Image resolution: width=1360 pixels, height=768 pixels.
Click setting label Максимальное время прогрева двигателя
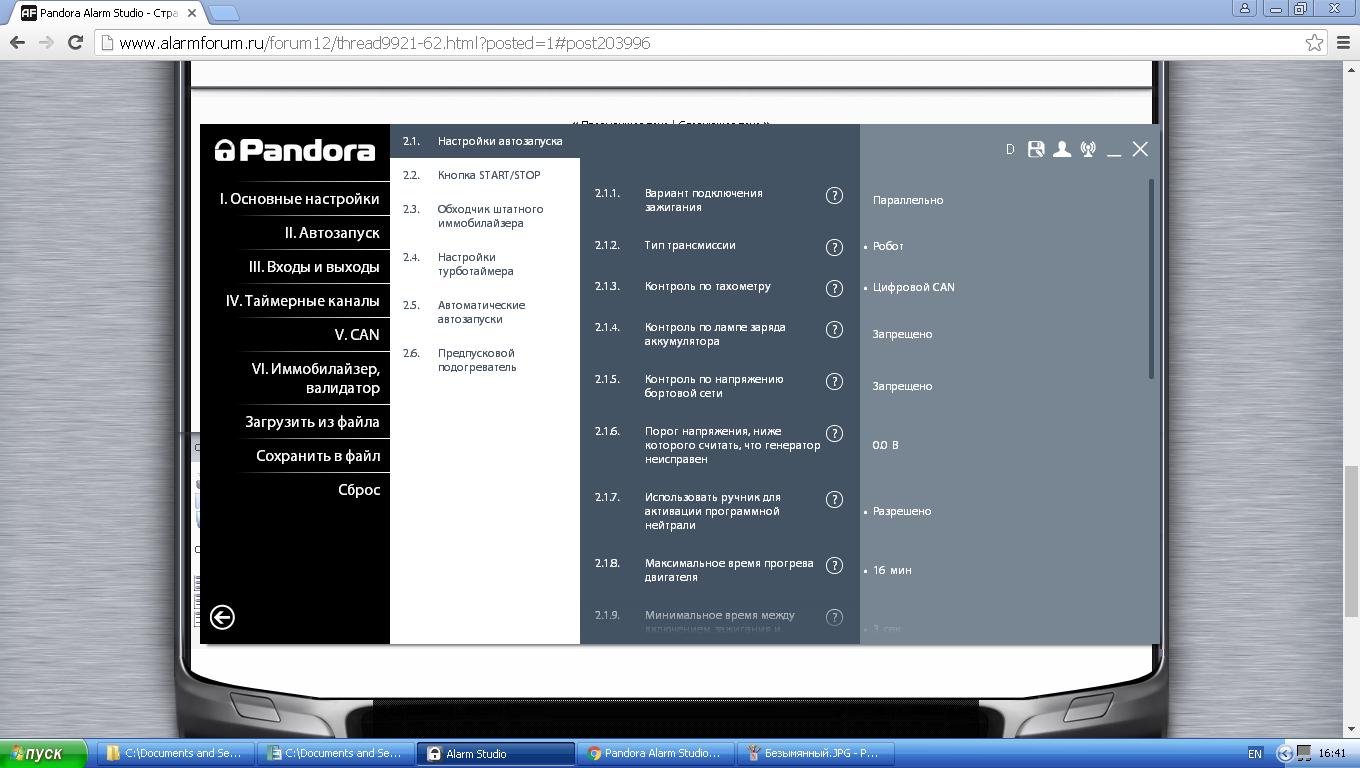[x=729, y=570]
